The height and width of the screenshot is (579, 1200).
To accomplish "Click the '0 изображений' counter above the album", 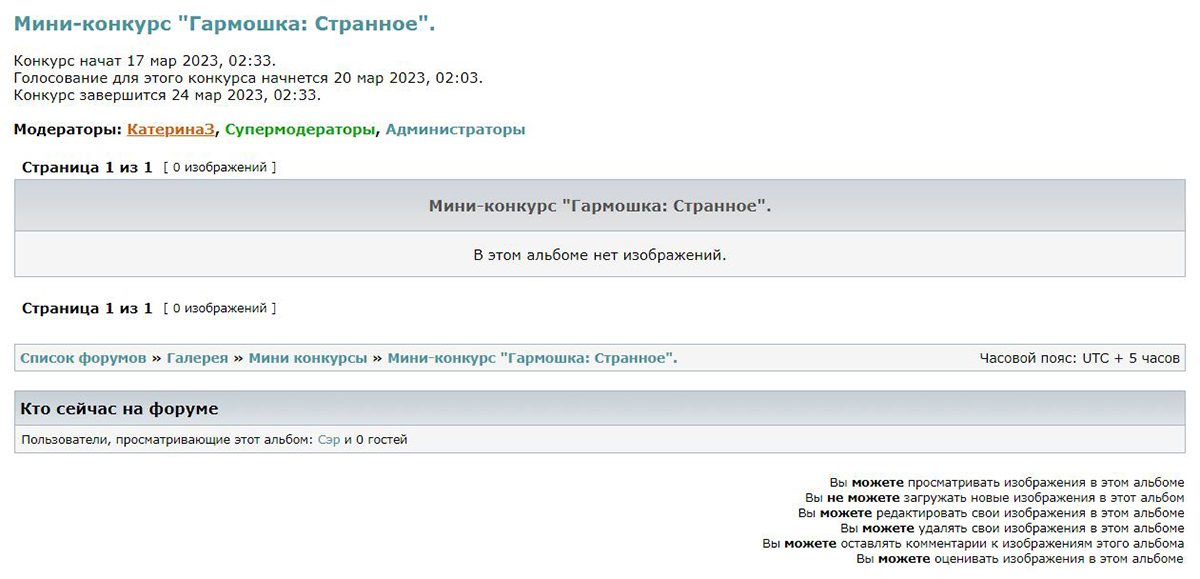I will [220, 168].
